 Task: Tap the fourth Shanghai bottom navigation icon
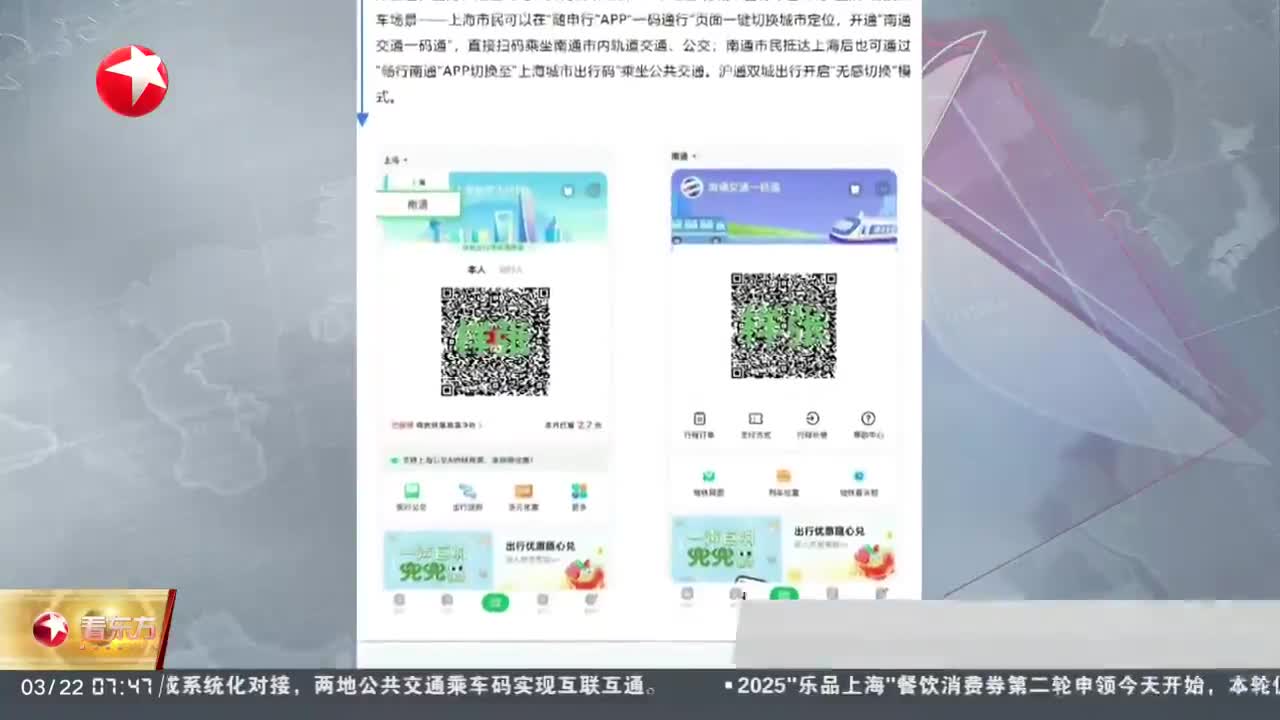[x=542, y=601]
